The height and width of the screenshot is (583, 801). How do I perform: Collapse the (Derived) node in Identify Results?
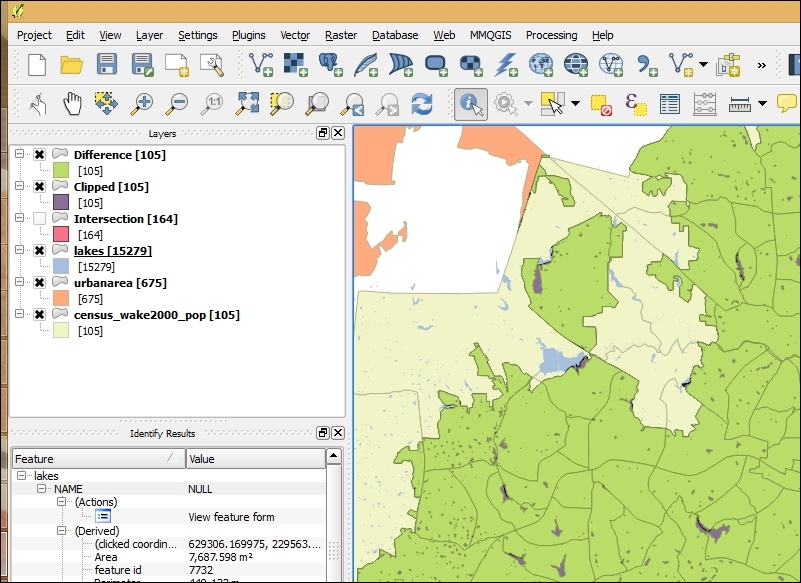[x=62, y=531]
